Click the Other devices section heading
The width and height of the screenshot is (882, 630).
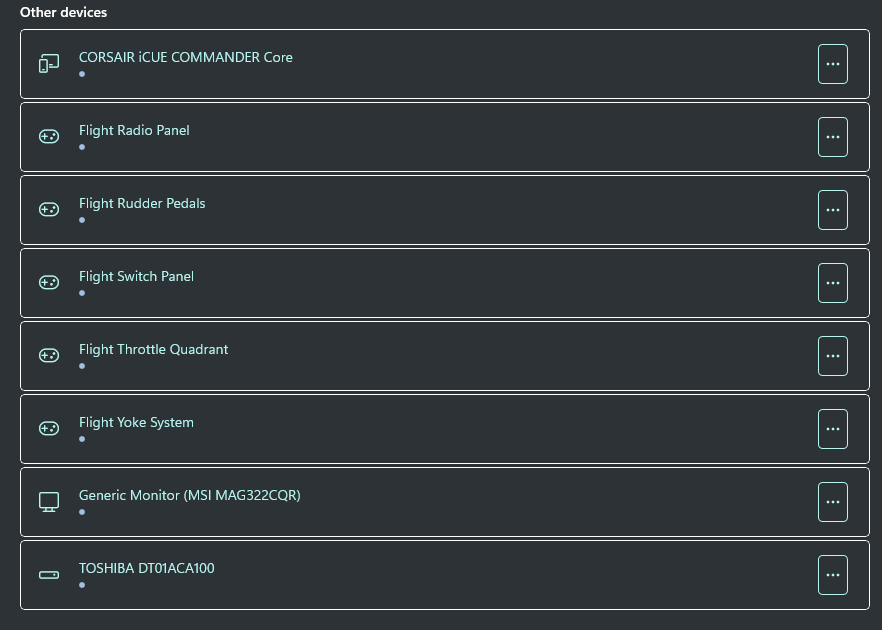coord(63,13)
